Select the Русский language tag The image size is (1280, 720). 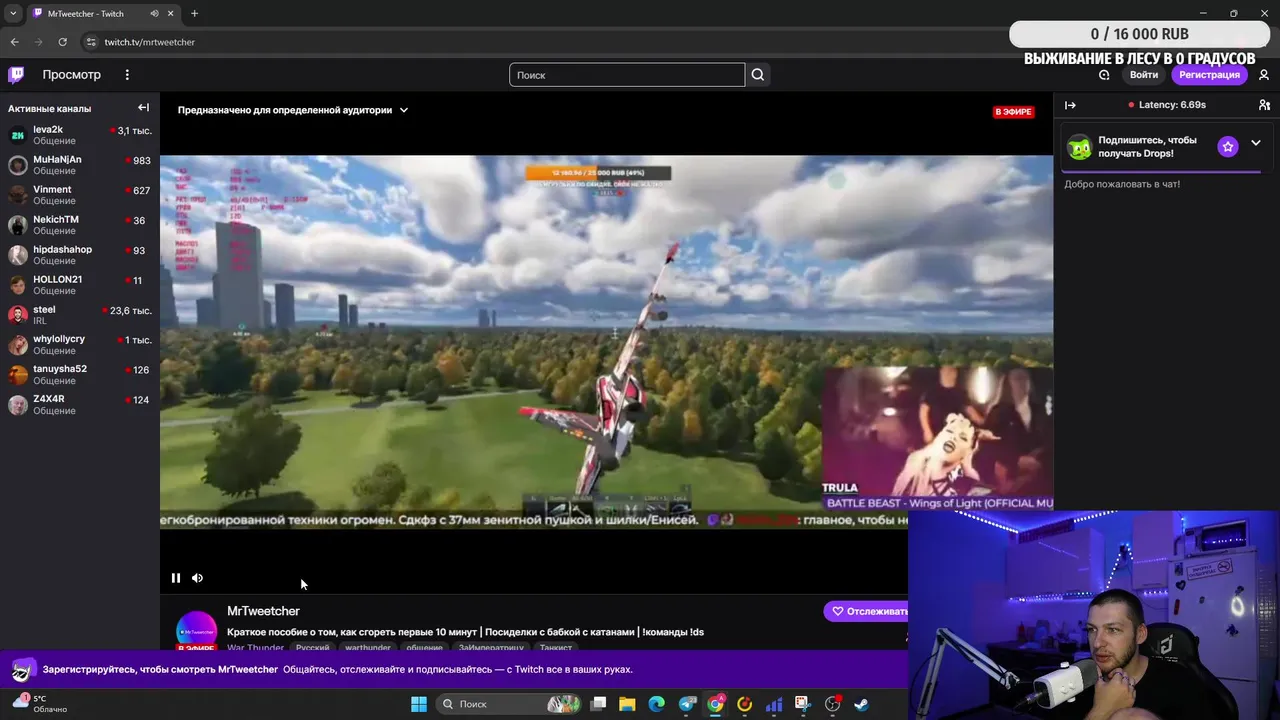click(x=312, y=648)
